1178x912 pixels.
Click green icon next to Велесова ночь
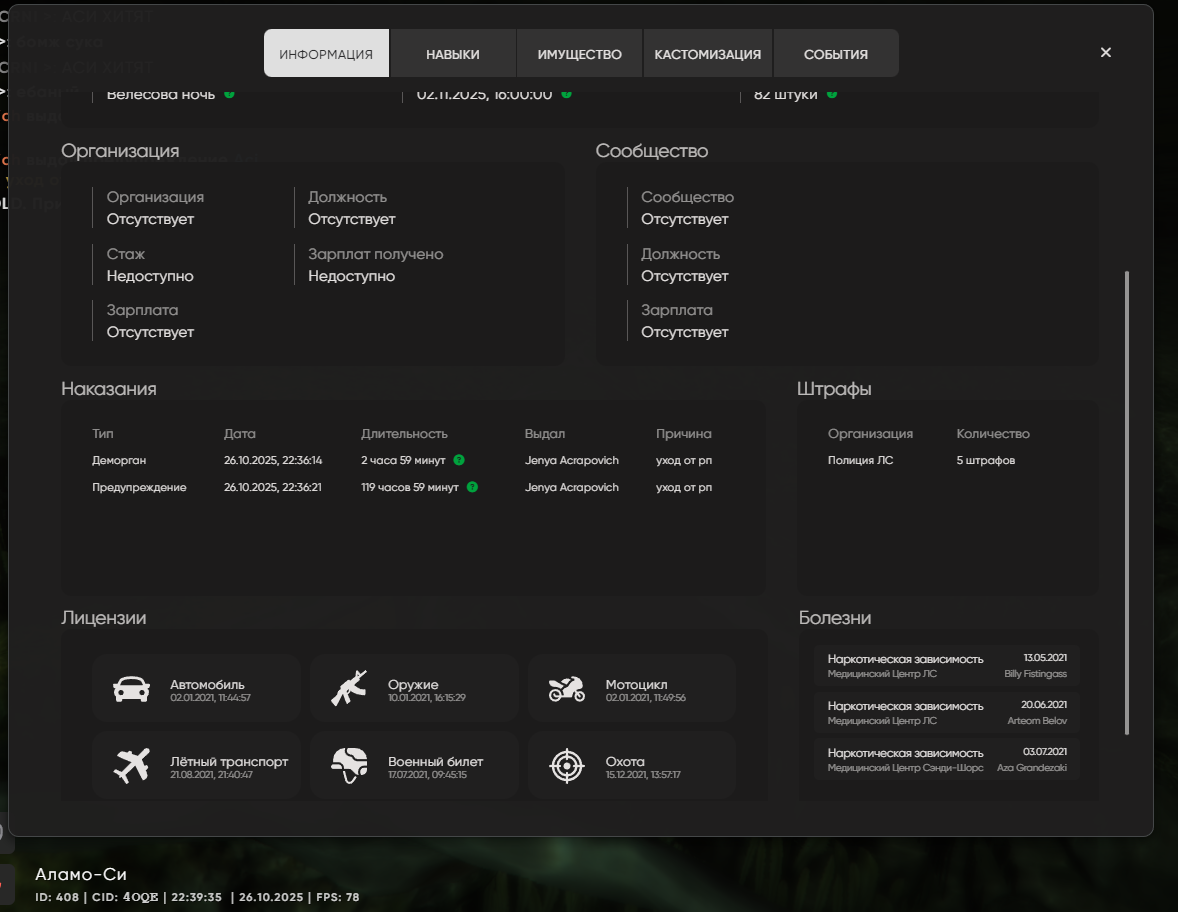pos(229,94)
